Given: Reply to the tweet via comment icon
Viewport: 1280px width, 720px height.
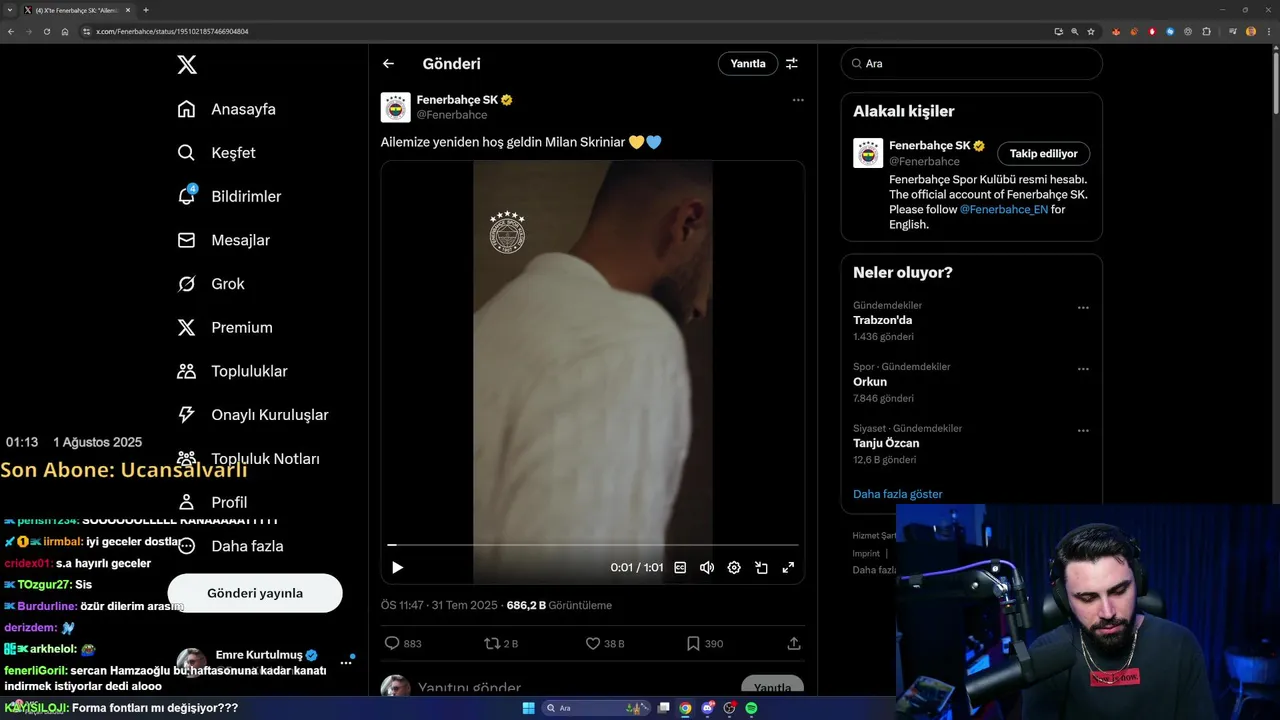Looking at the screenshot, I should click(x=392, y=643).
